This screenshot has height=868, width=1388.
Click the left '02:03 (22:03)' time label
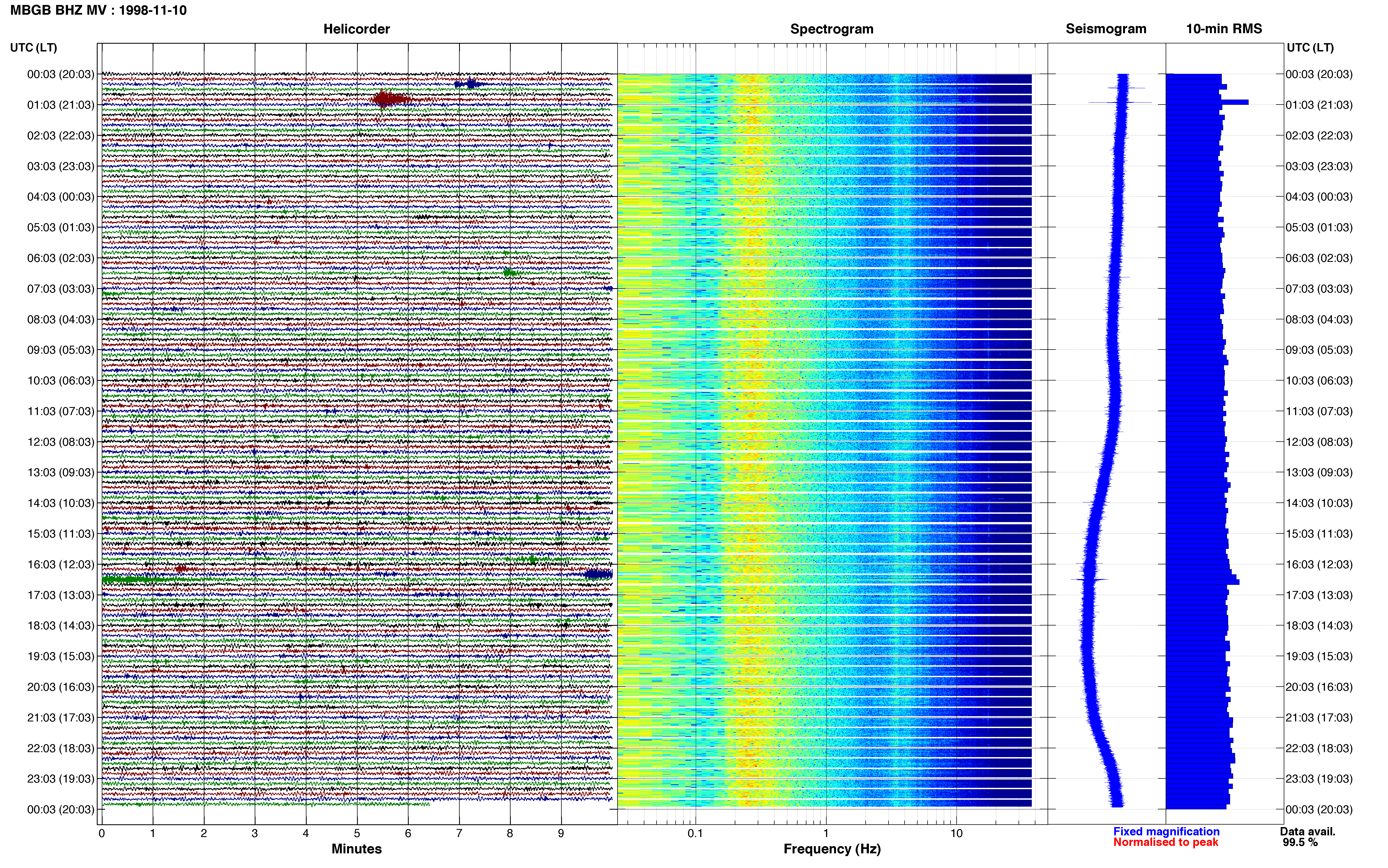coord(61,135)
